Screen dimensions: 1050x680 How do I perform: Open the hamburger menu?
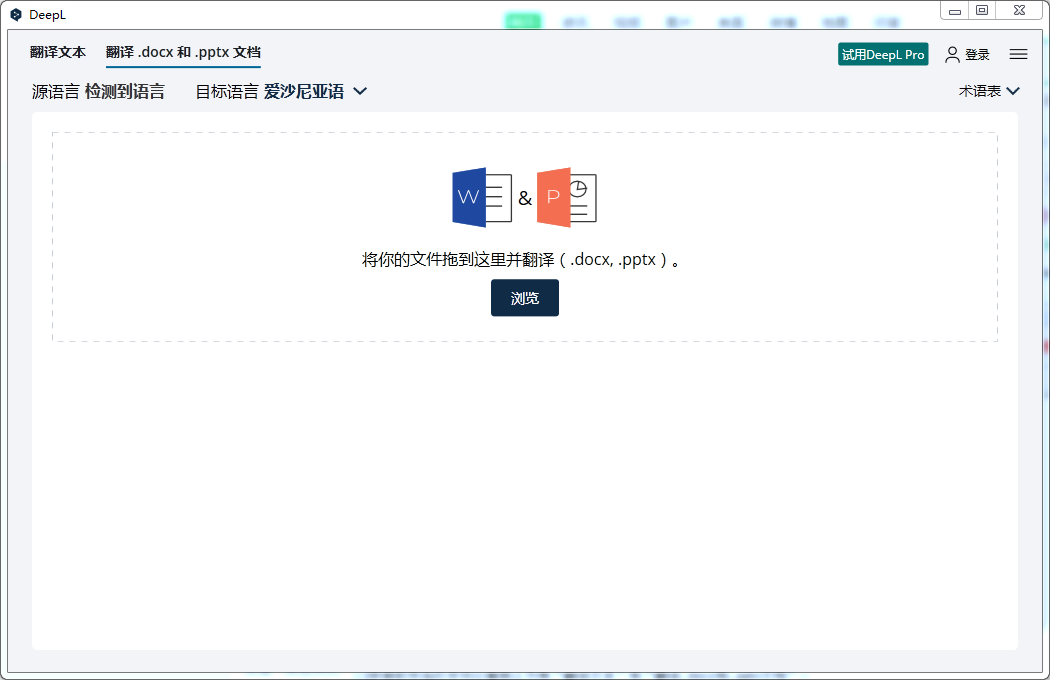point(1018,55)
